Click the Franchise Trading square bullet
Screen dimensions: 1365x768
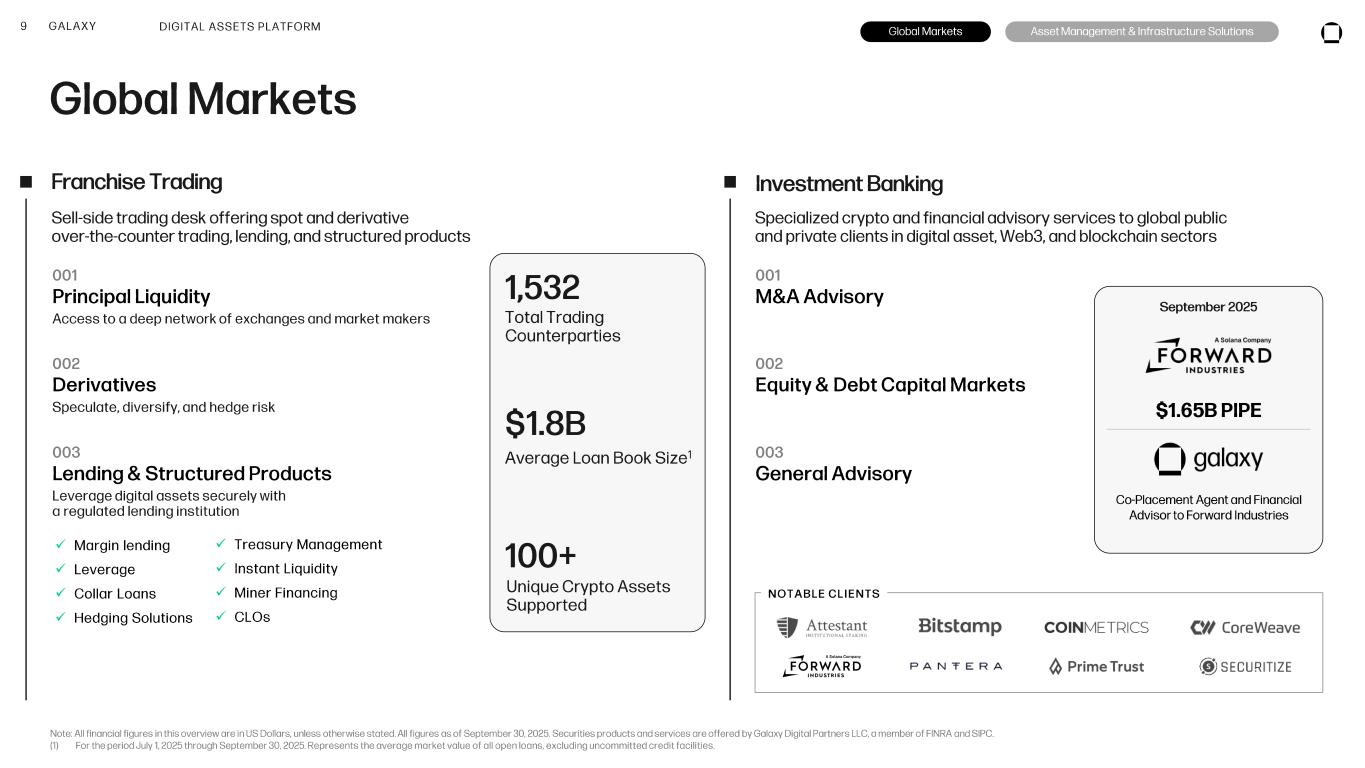point(26,182)
